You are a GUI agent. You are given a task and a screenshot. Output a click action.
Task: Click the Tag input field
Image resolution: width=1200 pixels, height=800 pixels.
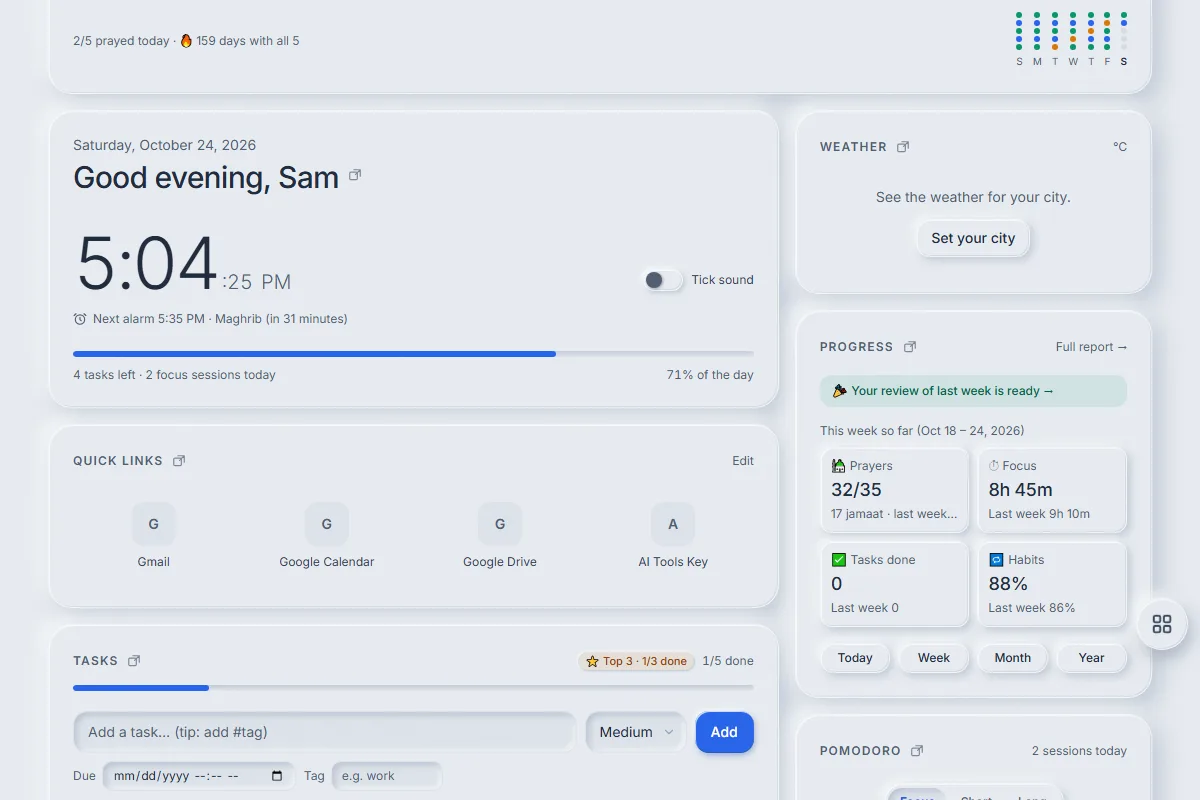pos(387,776)
